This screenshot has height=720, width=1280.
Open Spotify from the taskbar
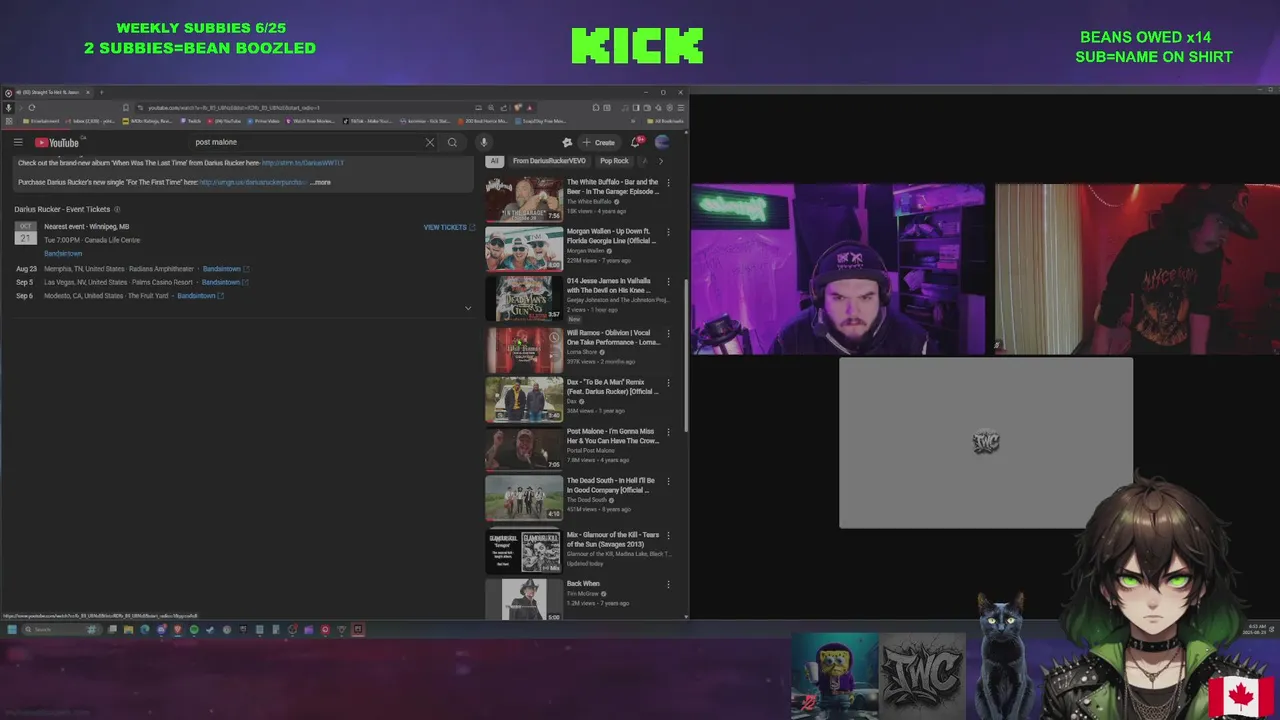[194, 629]
